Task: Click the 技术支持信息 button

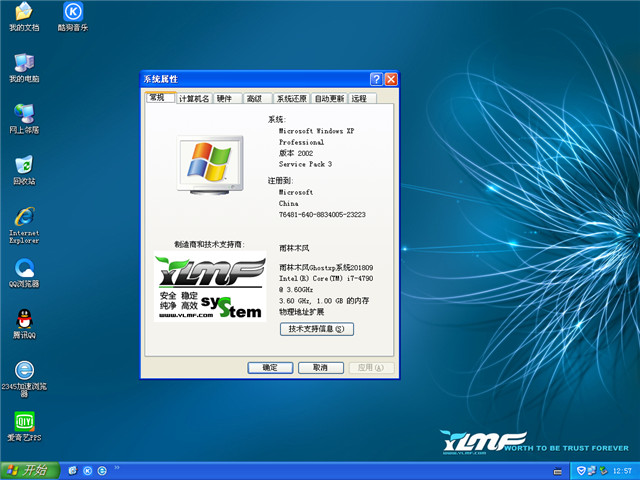Action: (x=316, y=329)
